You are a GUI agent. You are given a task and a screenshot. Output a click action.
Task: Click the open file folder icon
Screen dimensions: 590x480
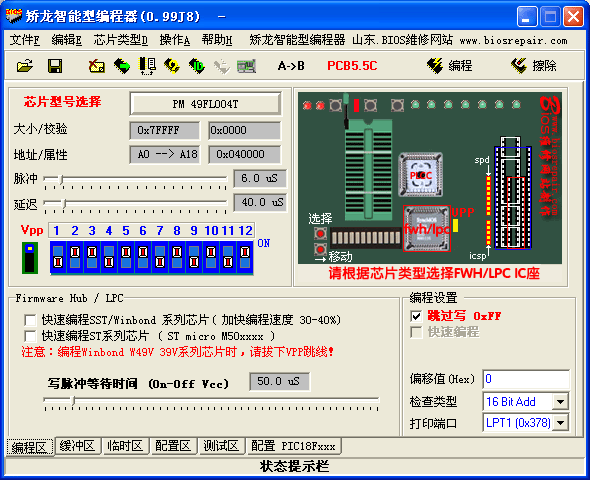(x=25, y=66)
